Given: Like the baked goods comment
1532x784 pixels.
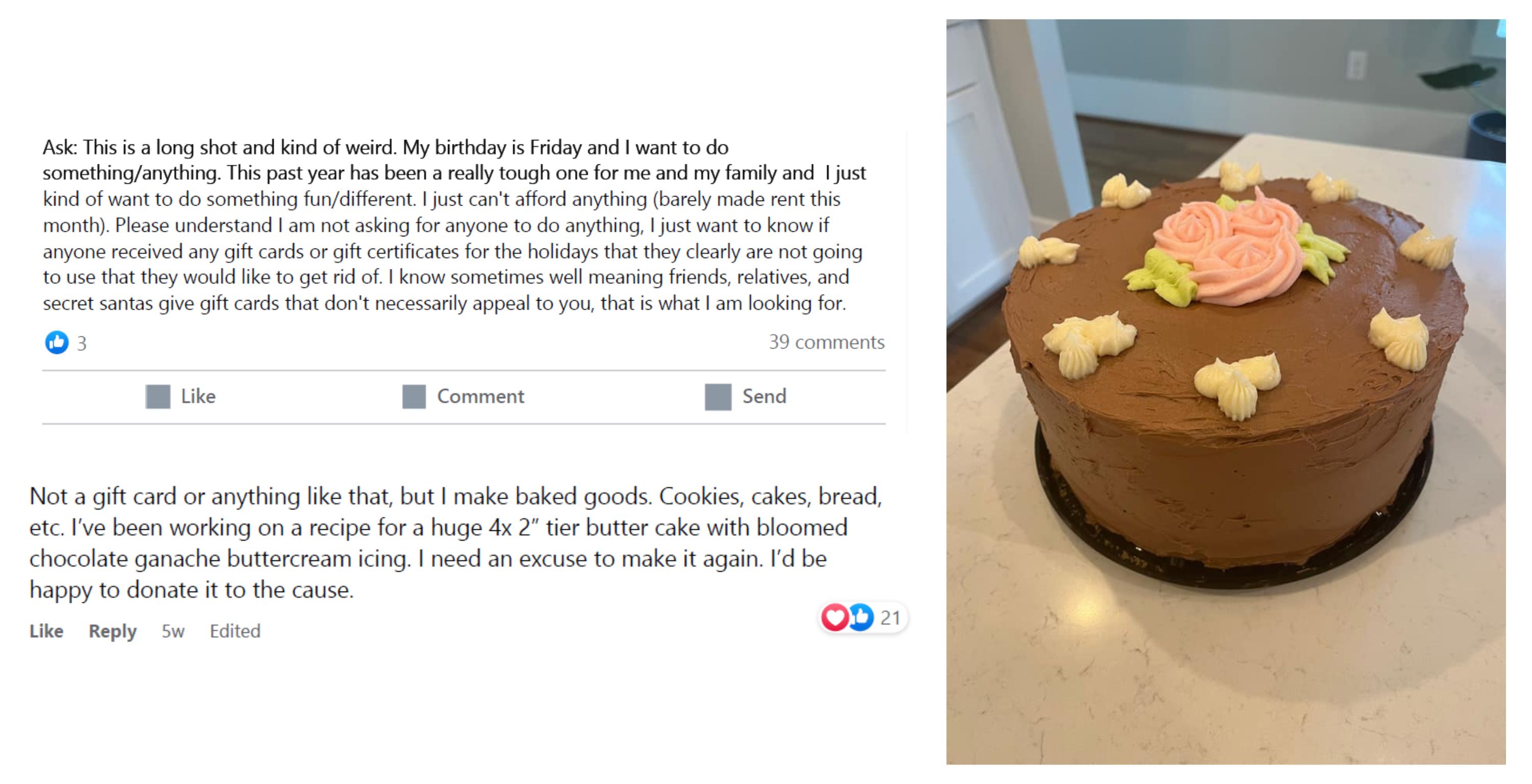Looking at the screenshot, I should tap(46, 631).
